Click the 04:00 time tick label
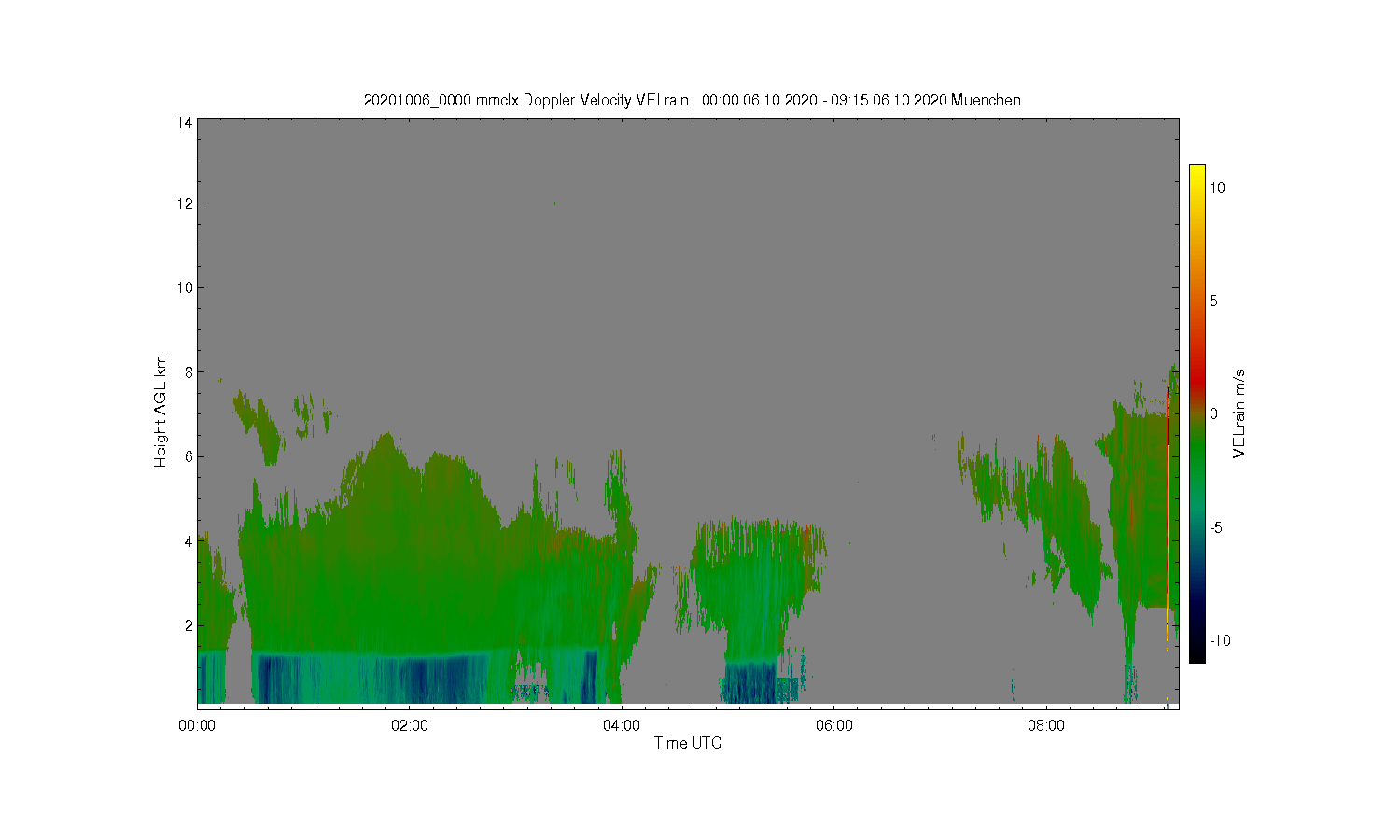The image size is (1400, 840). [622, 725]
